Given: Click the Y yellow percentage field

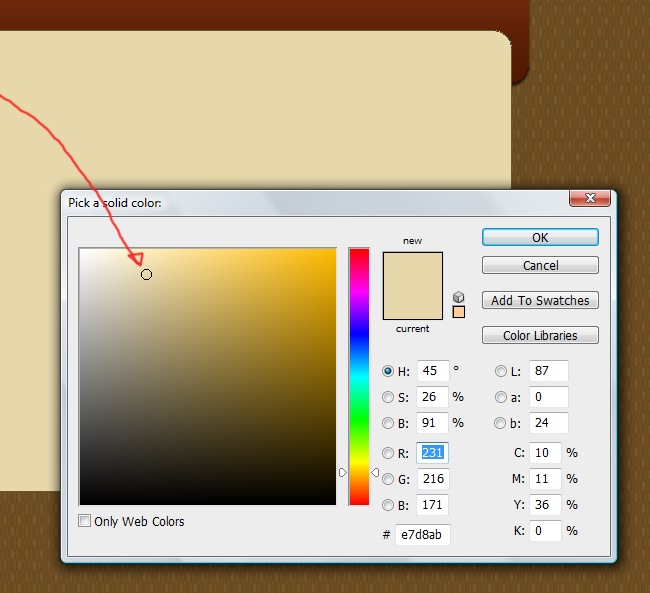Looking at the screenshot, I should (x=546, y=505).
